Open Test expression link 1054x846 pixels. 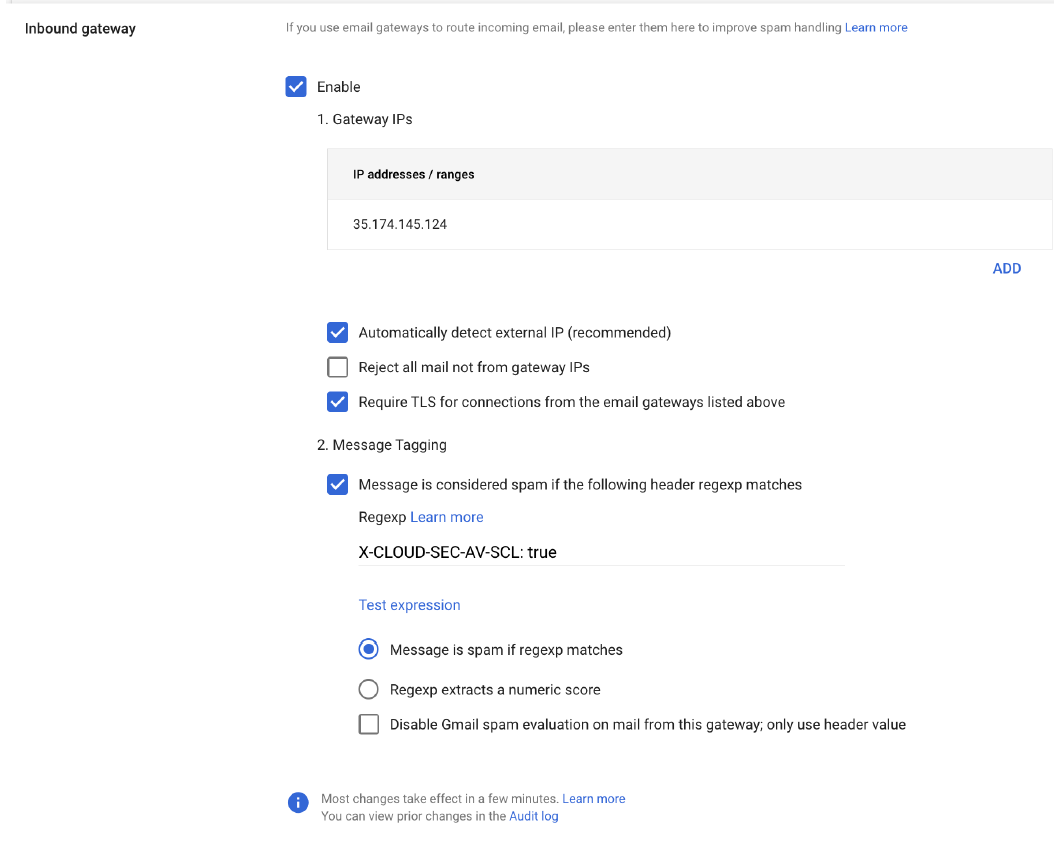pyautogui.click(x=409, y=605)
